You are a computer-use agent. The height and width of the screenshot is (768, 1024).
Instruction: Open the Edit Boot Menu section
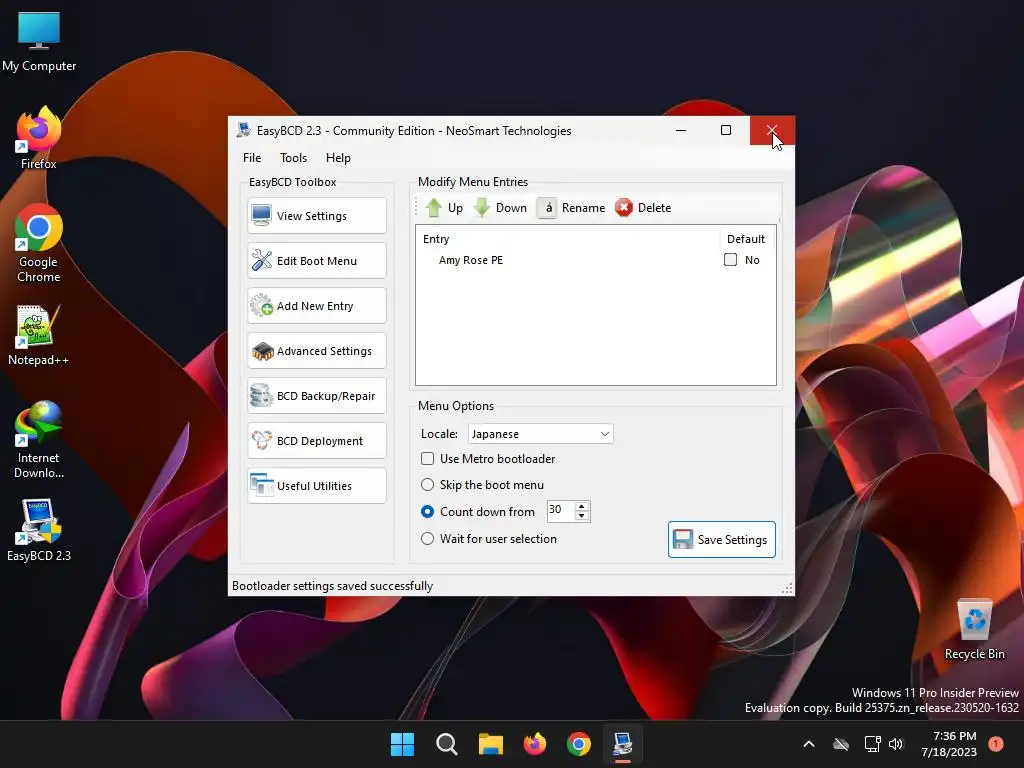[317, 261]
